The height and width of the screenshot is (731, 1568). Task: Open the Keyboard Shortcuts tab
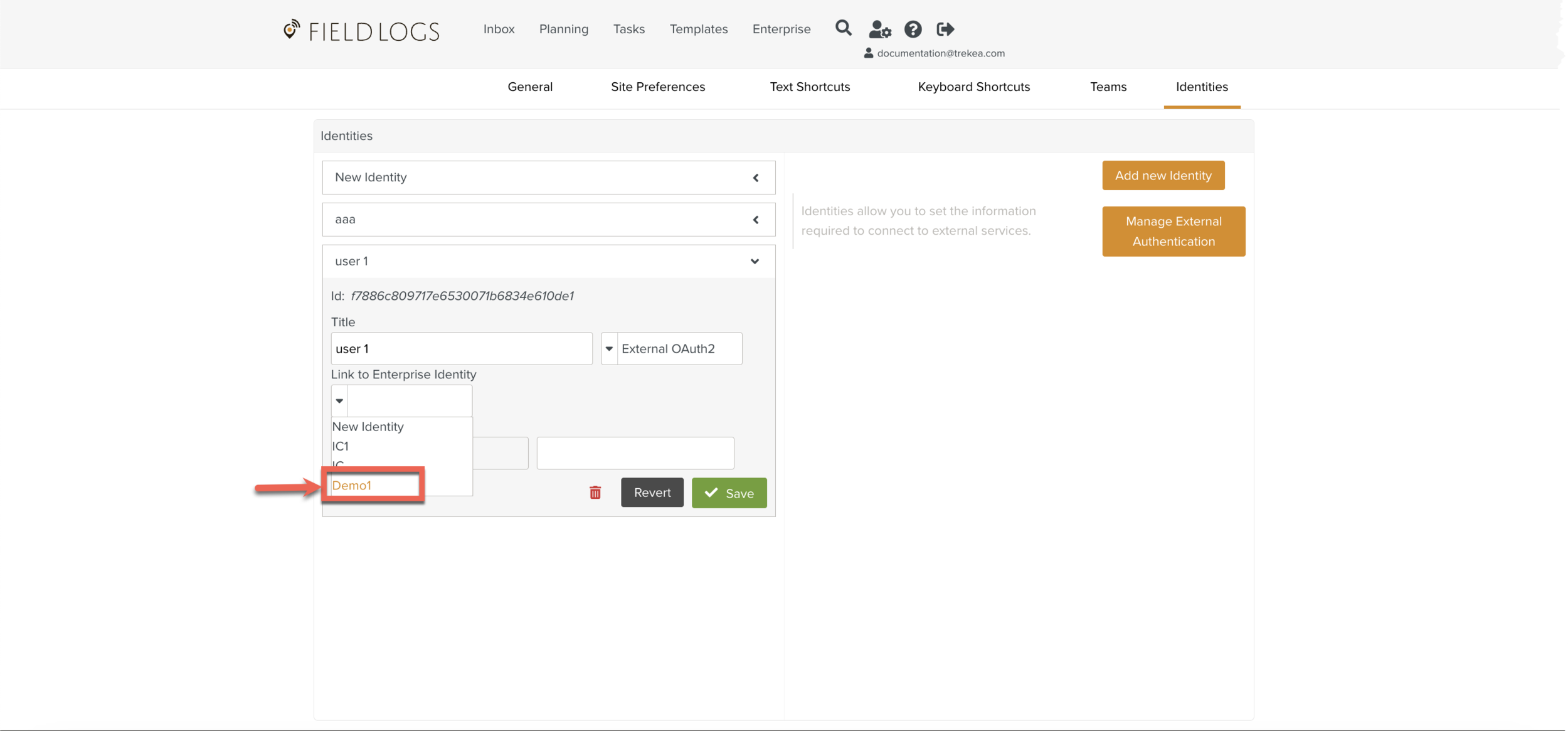(x=973, y=87)
